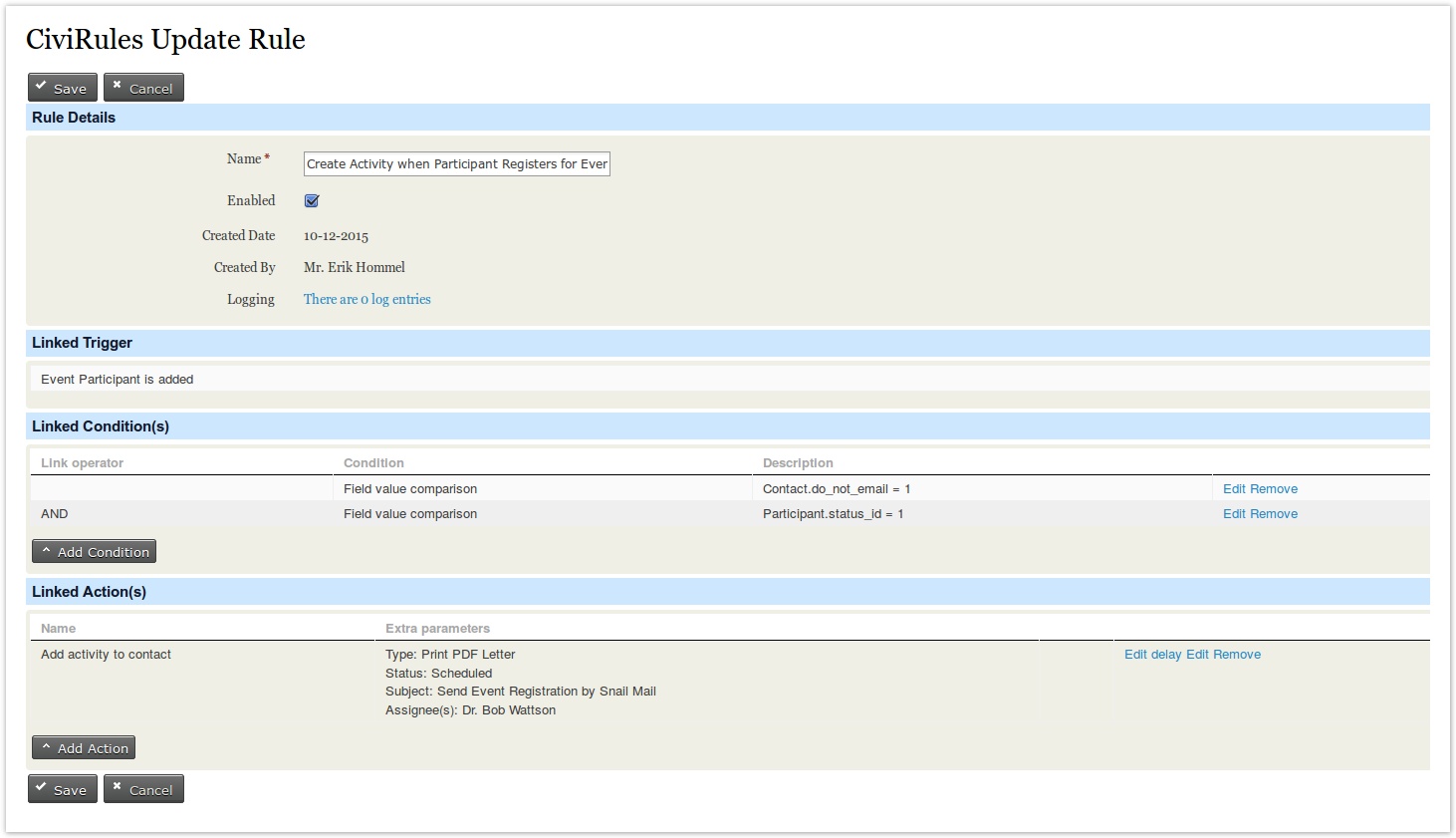The height and width of the screenshot is (838, 1456).
Task: Click the Linked Trigger section header
Action: 82,343
